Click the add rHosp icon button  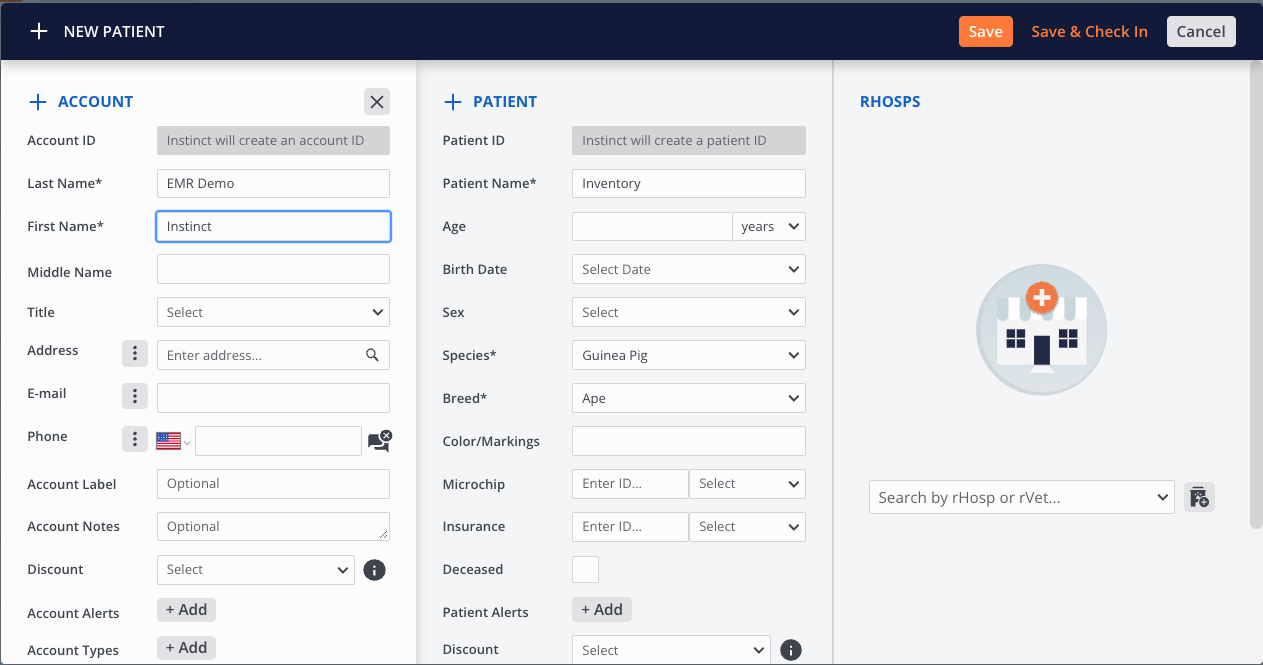tap(1199, 497)
